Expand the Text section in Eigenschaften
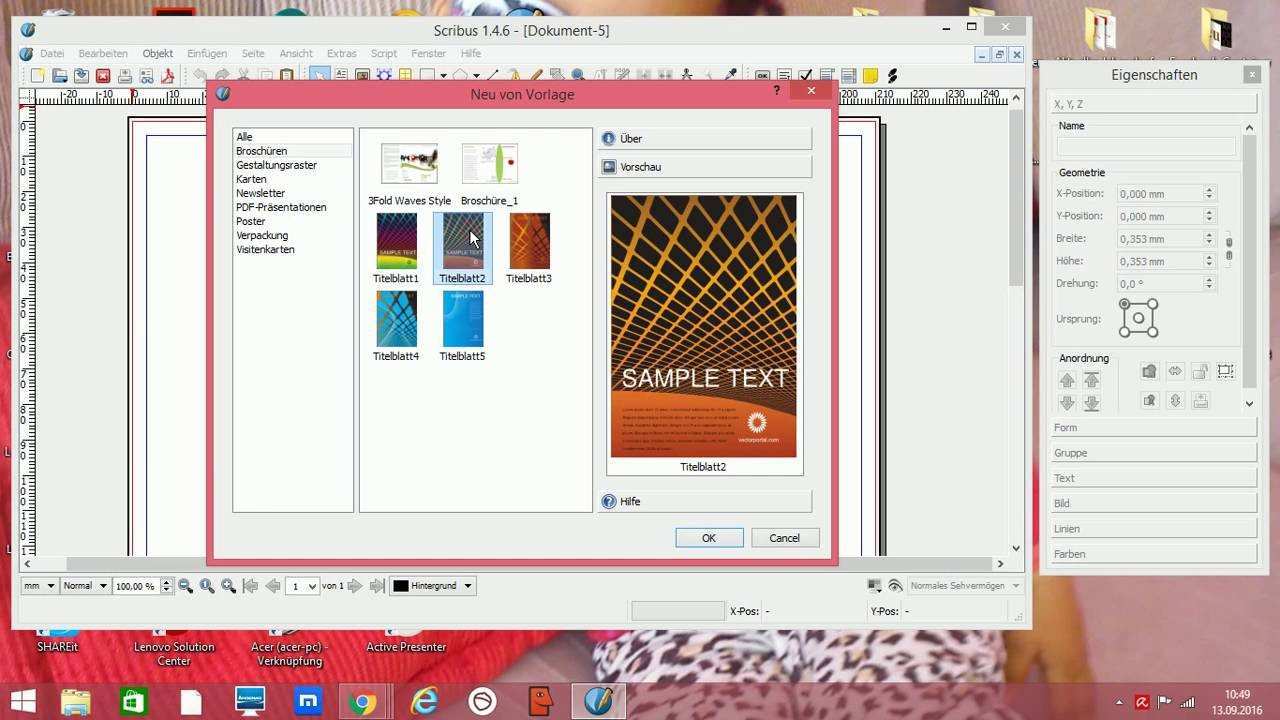The height and width of the screenshot is (720, 1280). tap(1153, 478)
